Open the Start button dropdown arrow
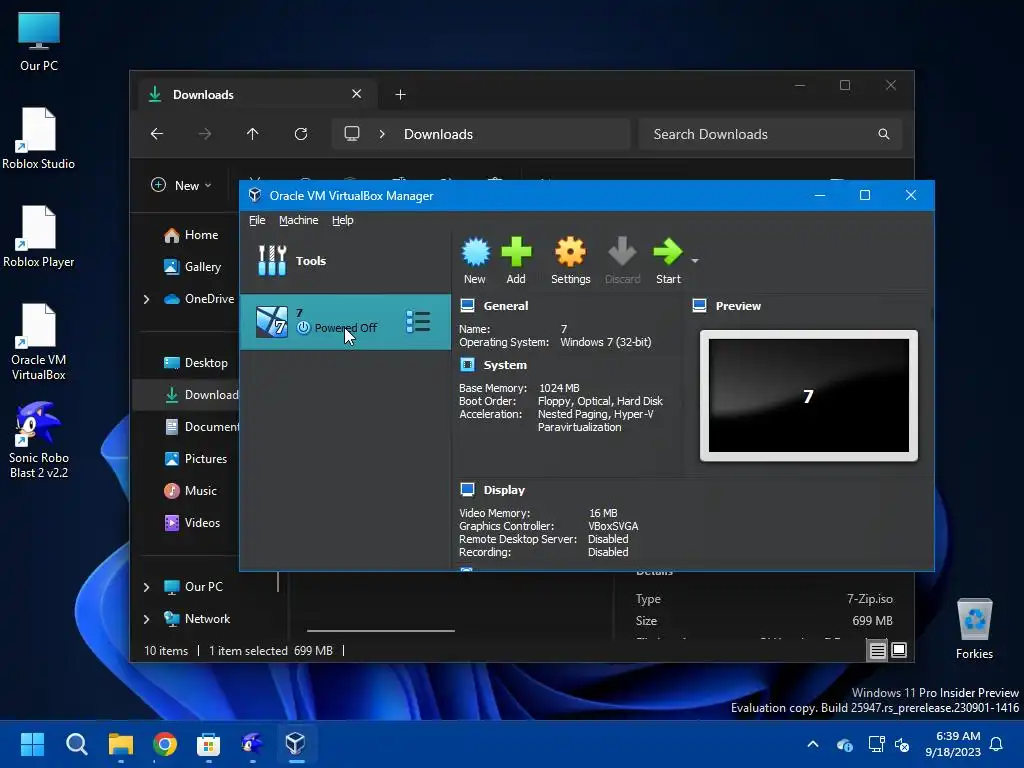This screenshot has width=1024, height=768. 695,261
